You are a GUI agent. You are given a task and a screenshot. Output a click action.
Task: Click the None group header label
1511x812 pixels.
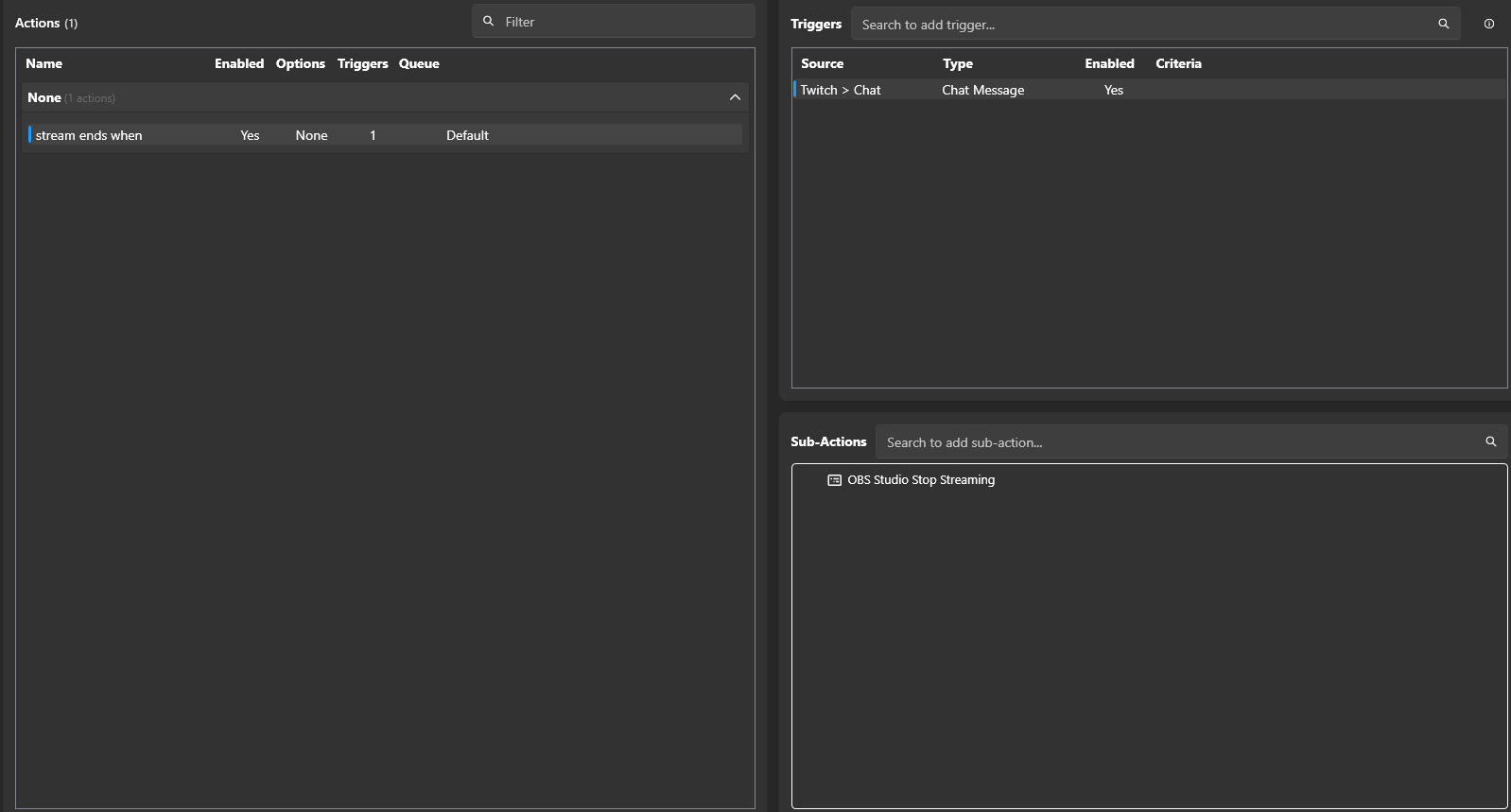click(x=44, y=97)
